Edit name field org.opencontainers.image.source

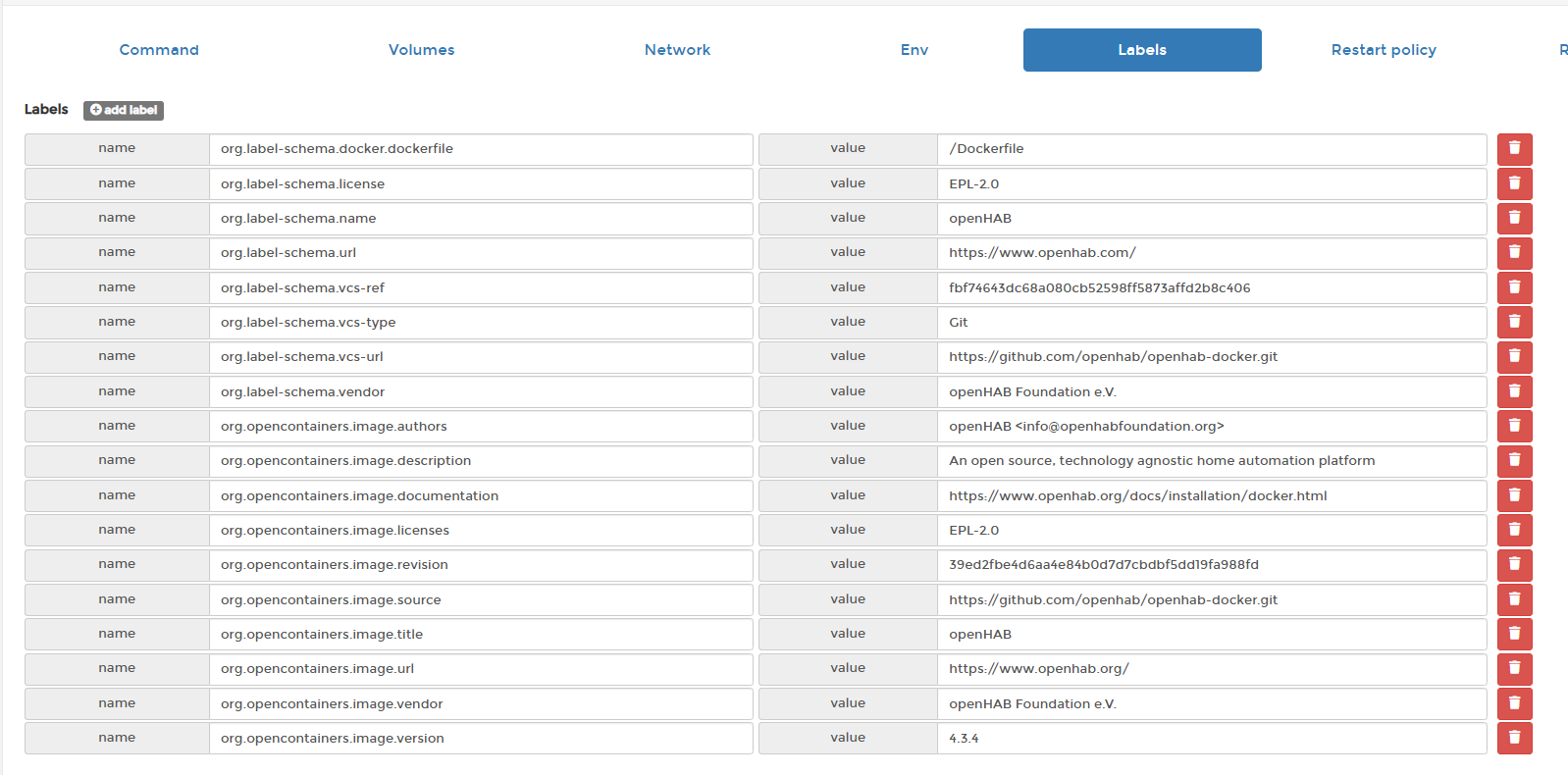point(481,599)
